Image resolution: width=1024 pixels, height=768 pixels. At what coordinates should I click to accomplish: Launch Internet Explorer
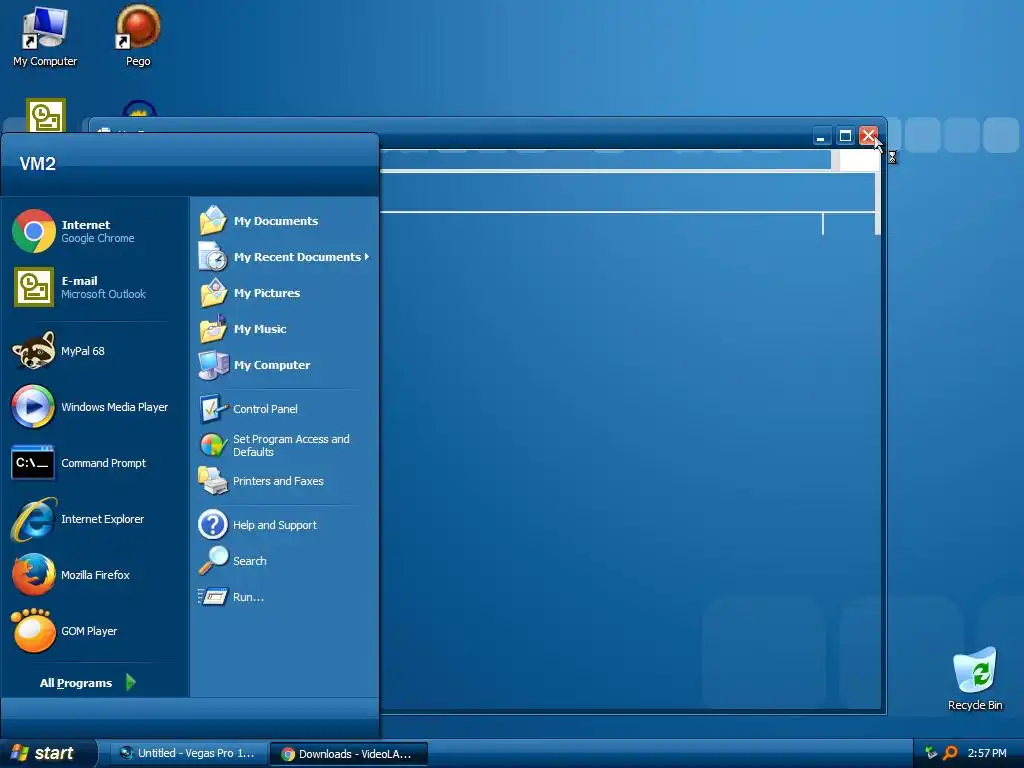tap(95, 519)
